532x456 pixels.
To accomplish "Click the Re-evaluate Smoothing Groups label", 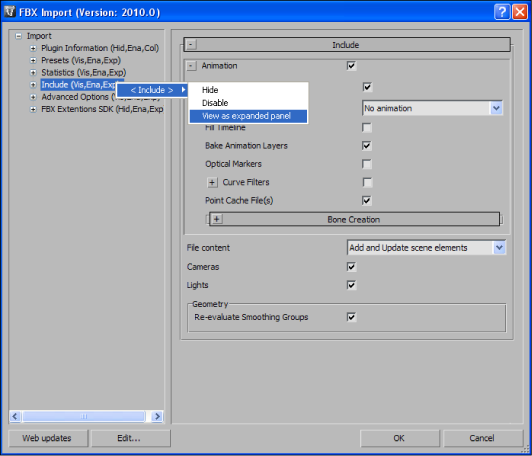I will tap(251, 317).
